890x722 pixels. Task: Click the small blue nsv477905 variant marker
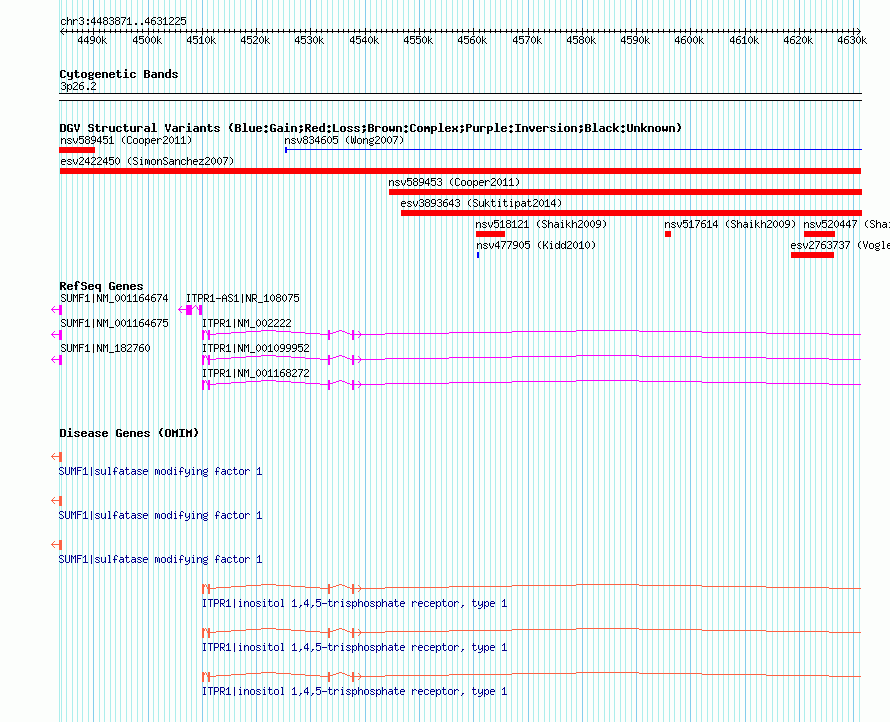coord(478,255)
